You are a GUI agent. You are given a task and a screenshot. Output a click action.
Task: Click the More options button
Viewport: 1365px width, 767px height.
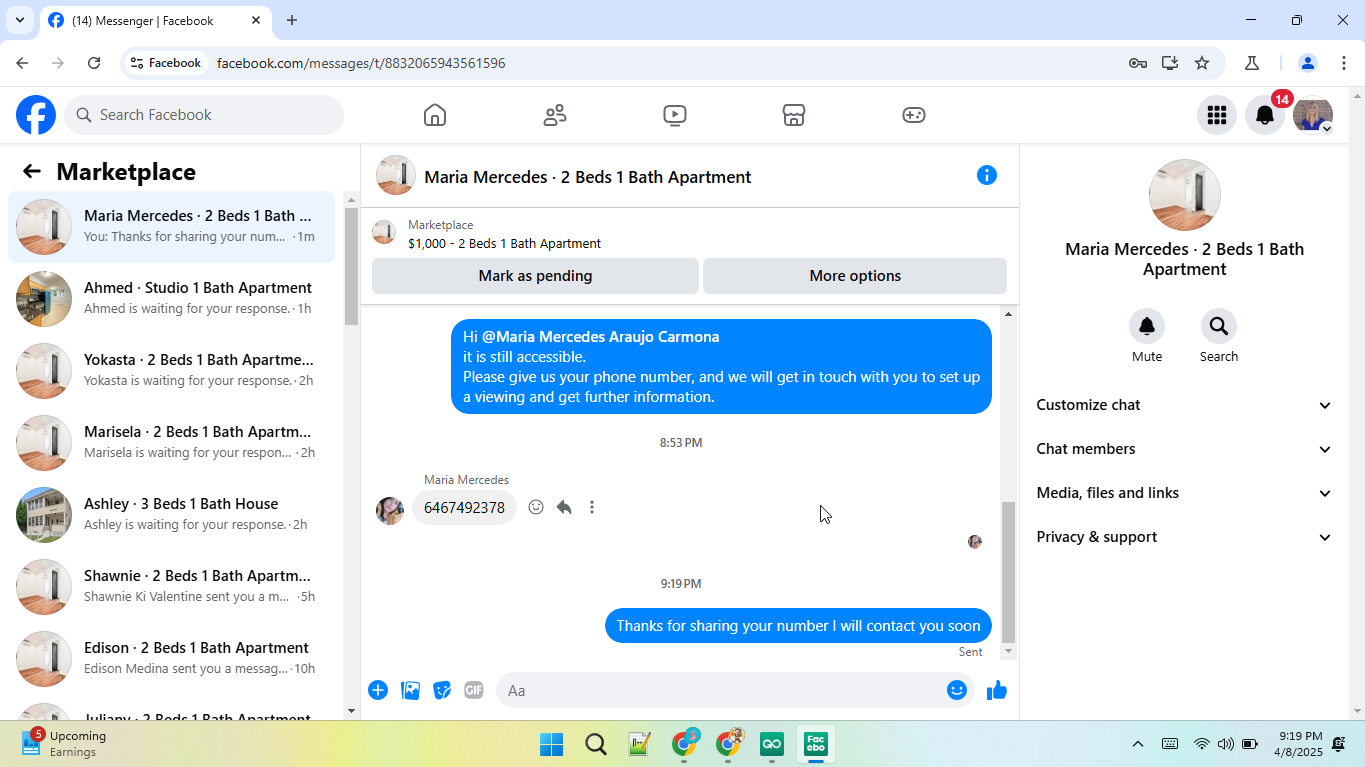(855, 276)
